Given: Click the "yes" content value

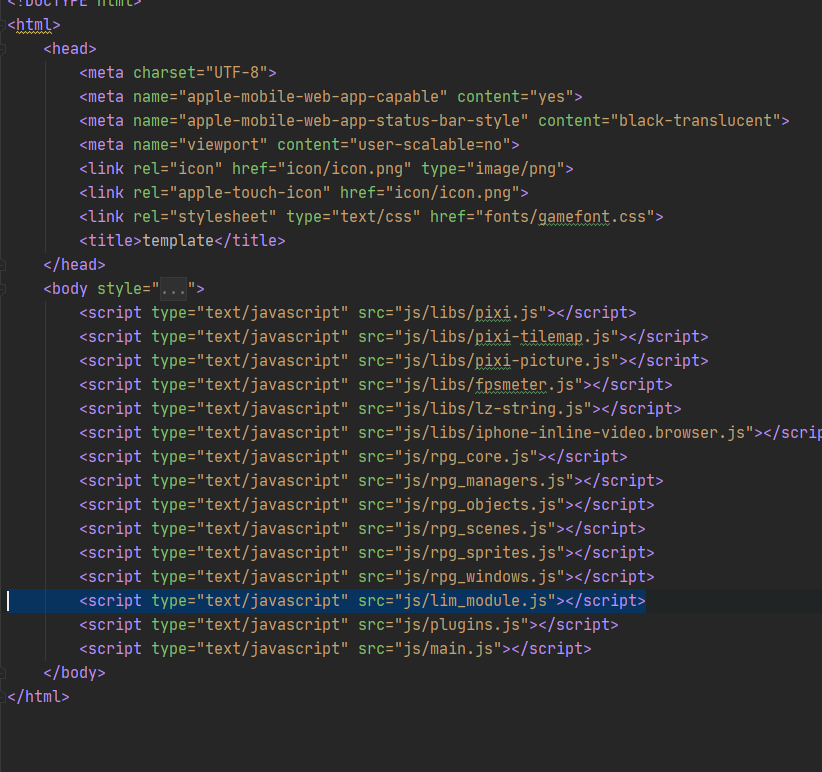Looking at the screenshot, I should coord(551,97).
